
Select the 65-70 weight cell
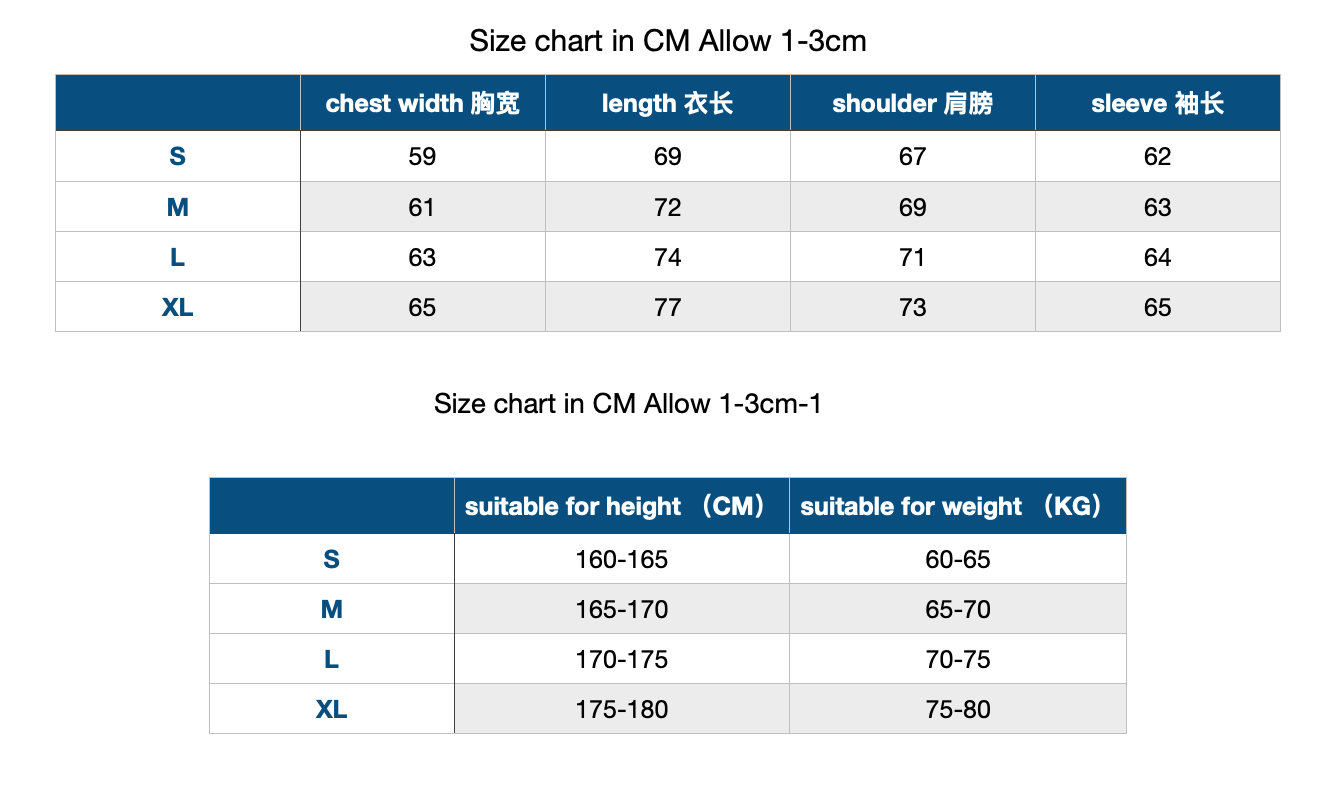(x=957, y=609)
